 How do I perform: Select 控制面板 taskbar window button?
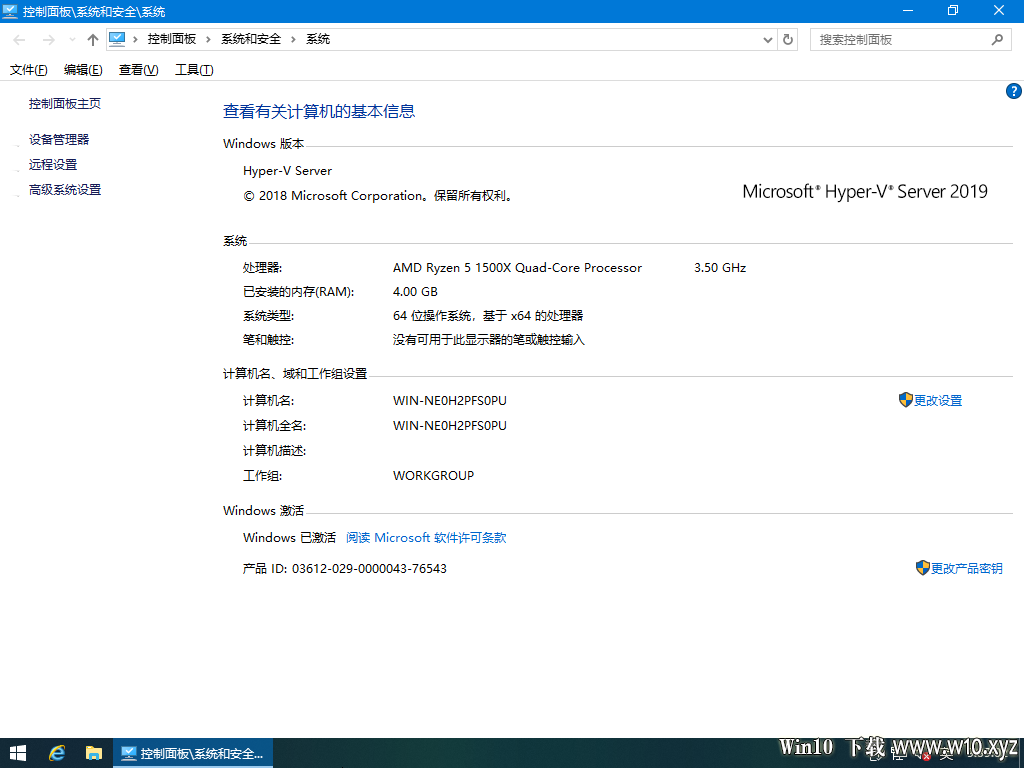(193, 753)
